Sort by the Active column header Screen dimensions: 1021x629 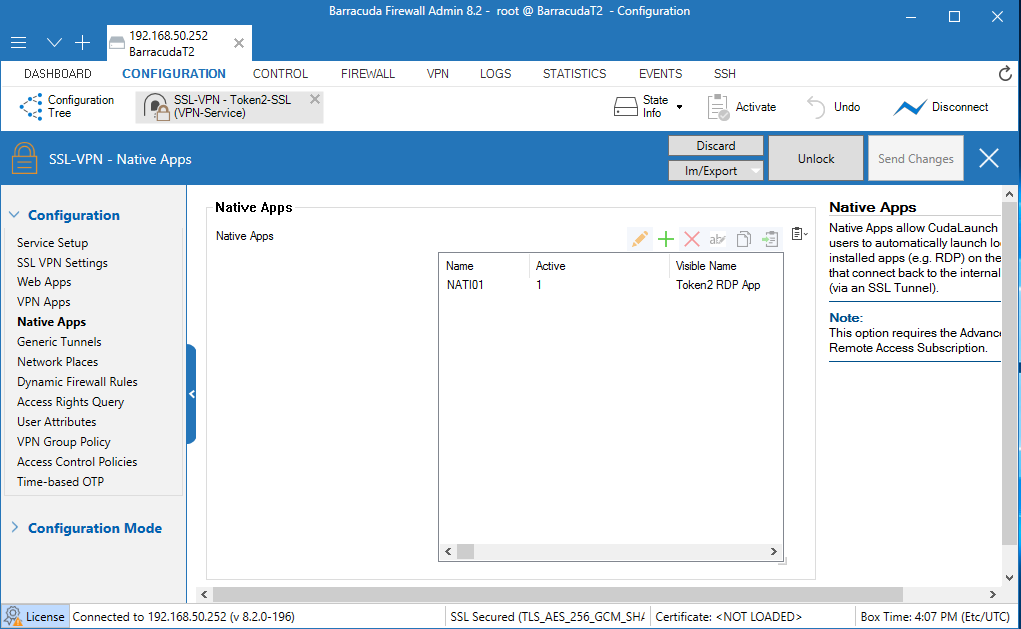click(599, 266)
